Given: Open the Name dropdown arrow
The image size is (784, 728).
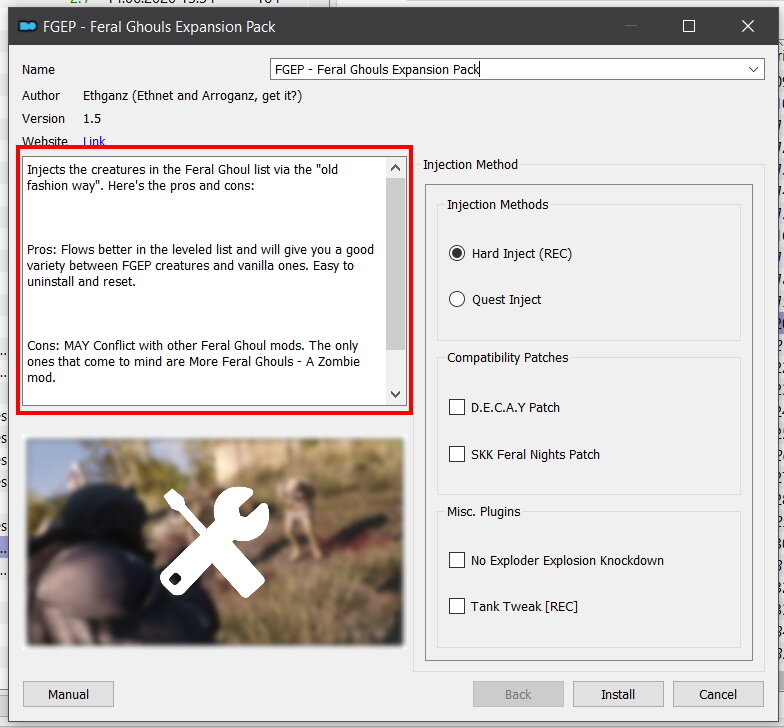Looking at the screenshot, I should click(753, 70).
